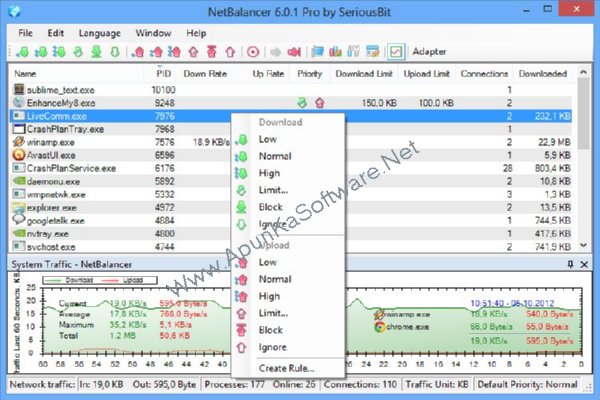Screen dimensions: 600x400
Task: Click the red High upload priority toolbar icon
Action: coord(174,52)
